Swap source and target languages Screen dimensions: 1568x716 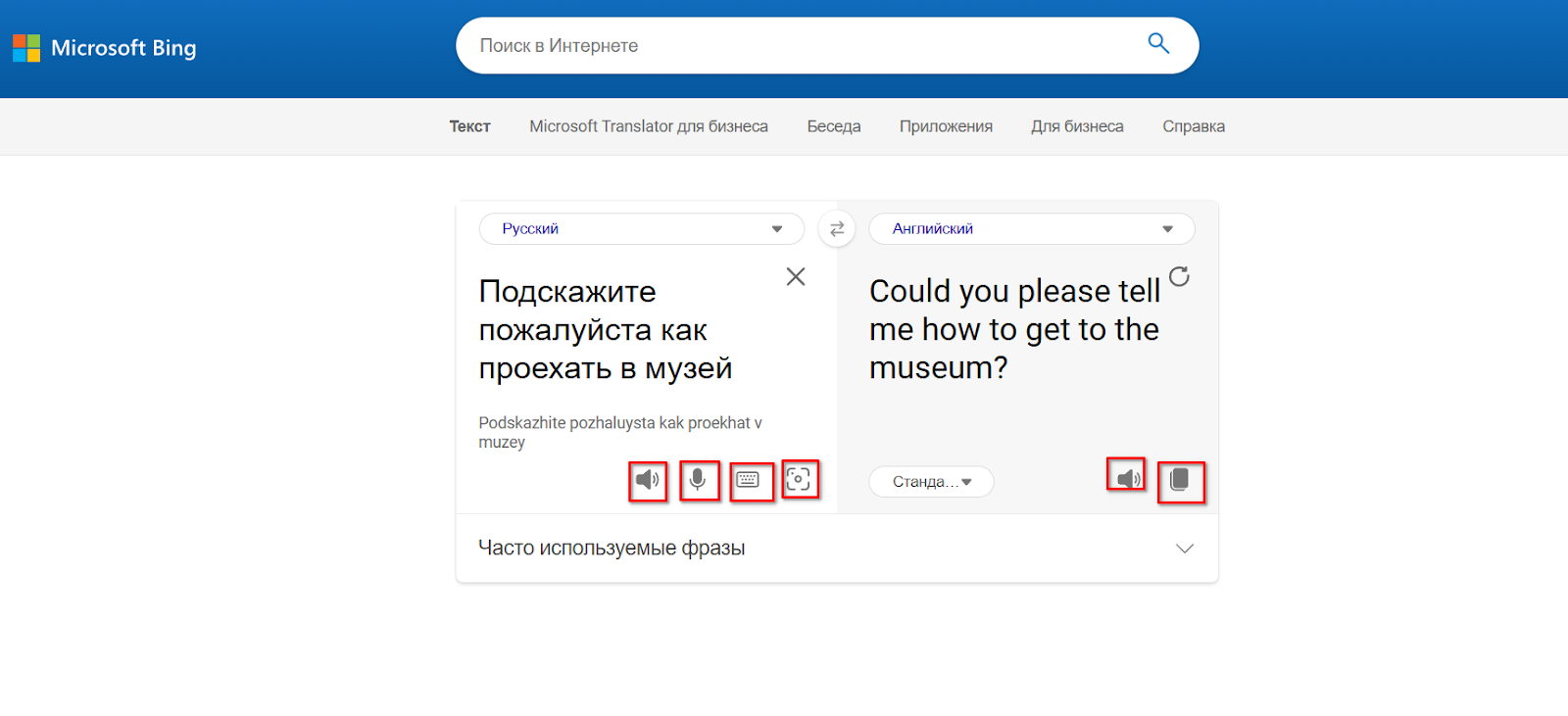[837, 229]
